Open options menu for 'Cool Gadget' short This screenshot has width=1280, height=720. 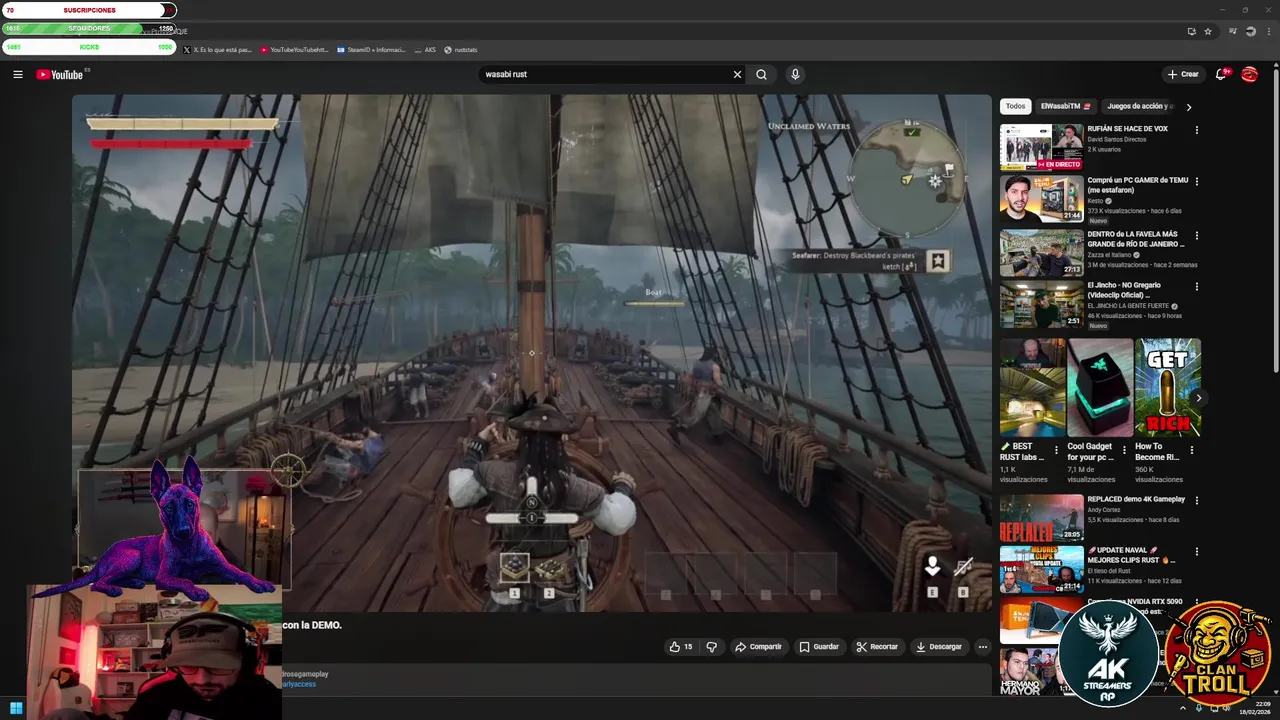pyautogui.click(x=1124, y=450)
